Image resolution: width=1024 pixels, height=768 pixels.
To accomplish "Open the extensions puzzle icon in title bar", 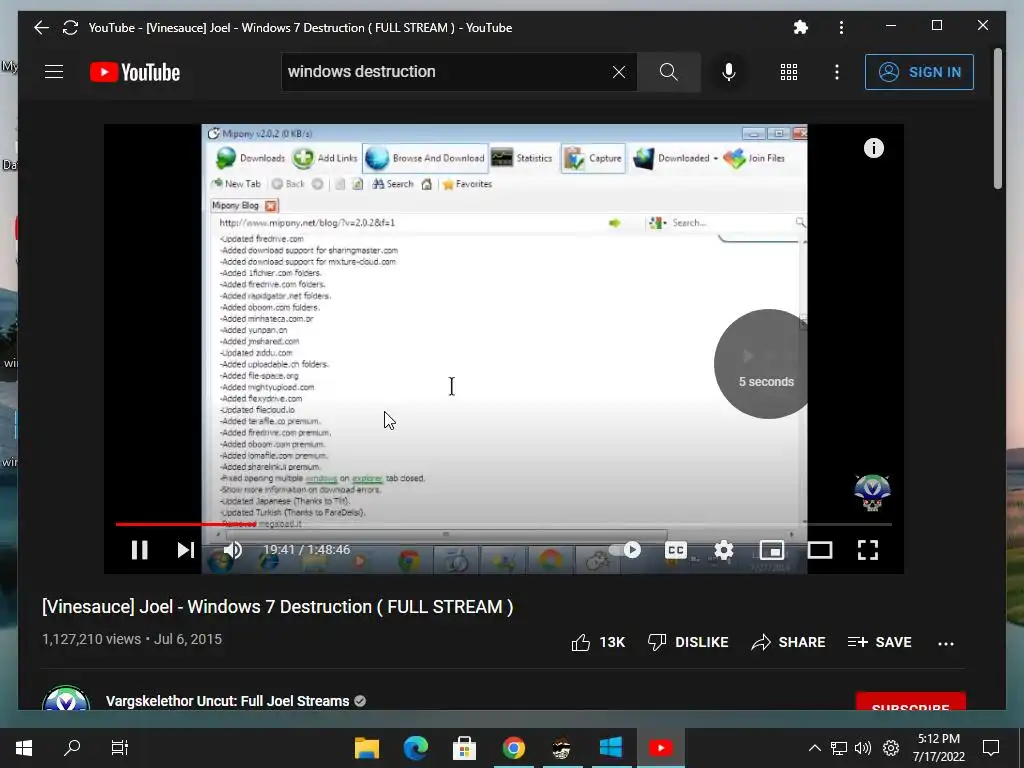I will tap(801, 27).
